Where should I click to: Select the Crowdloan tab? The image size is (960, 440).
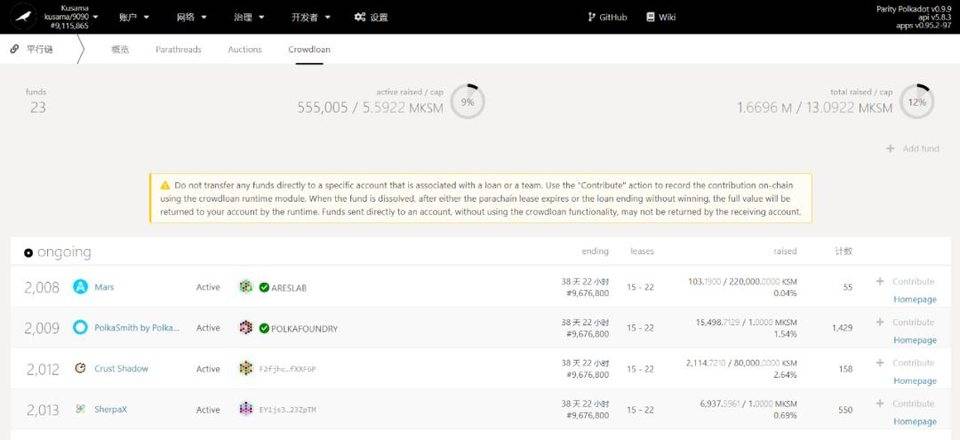[309, 50]
